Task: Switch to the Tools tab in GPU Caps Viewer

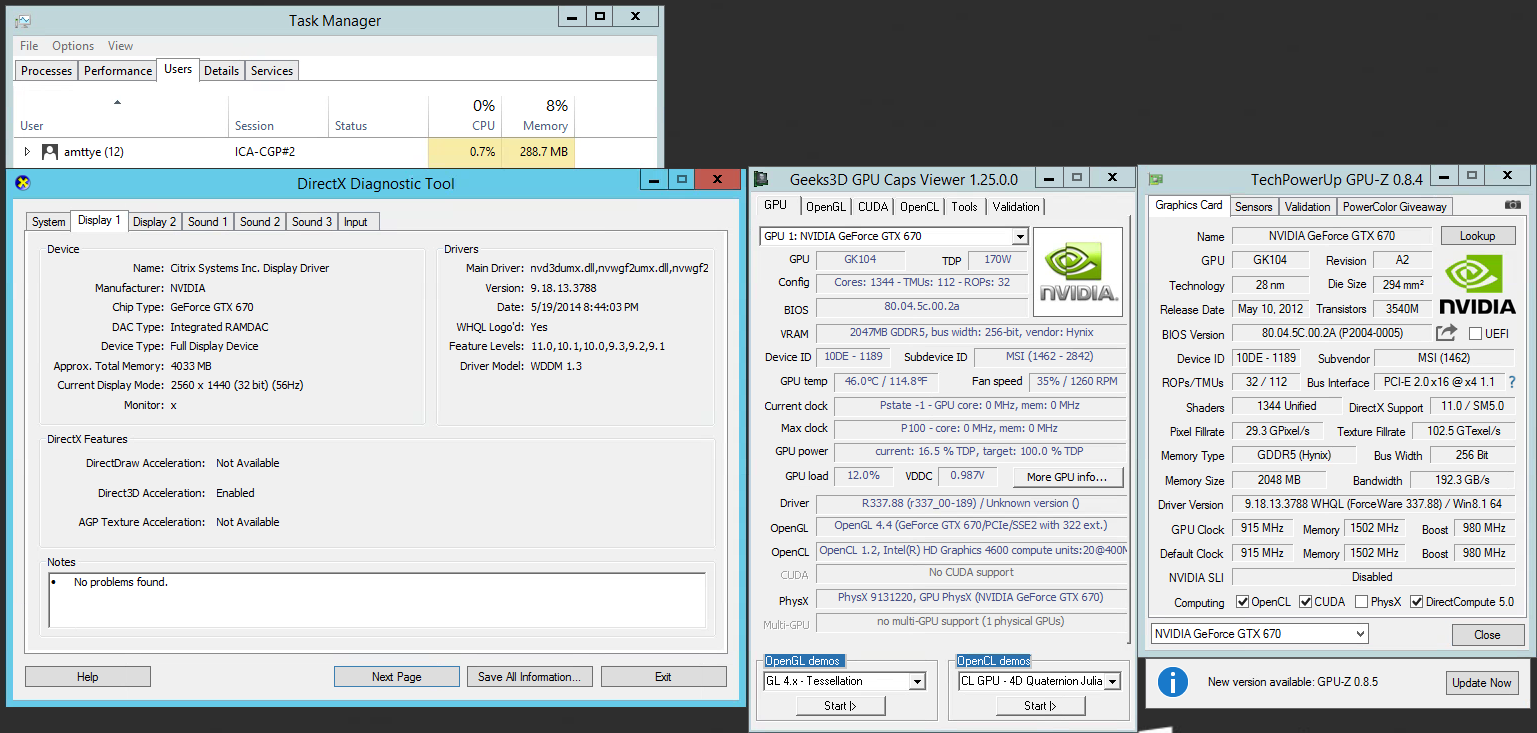Action: [x=965, y=207]
